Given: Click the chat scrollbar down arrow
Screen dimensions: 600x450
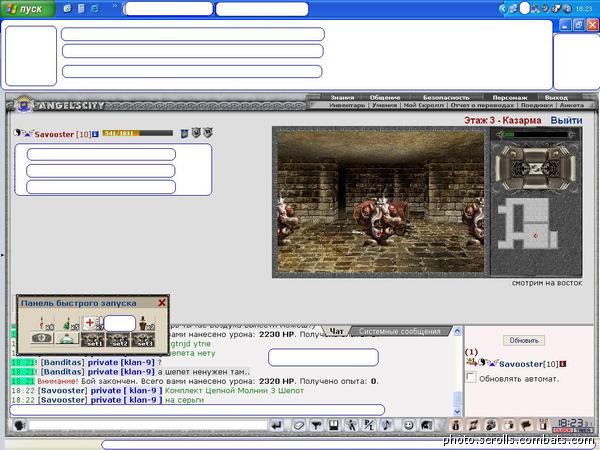Looking at the screenshot, I should 457,412.
